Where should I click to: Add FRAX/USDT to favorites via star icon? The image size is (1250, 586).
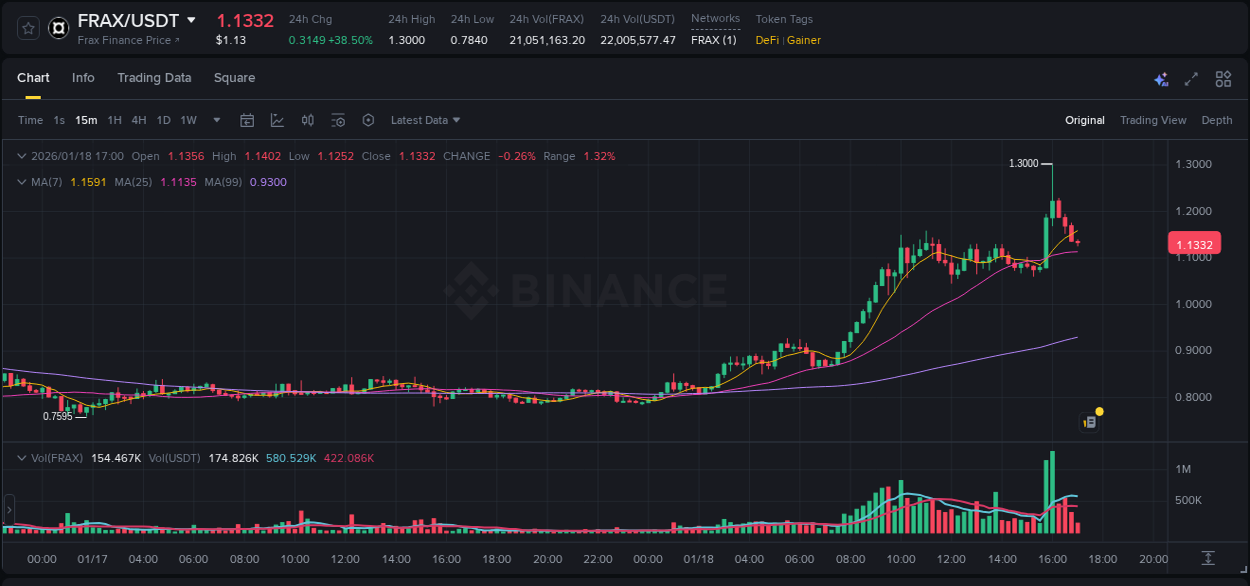(27, 27)
